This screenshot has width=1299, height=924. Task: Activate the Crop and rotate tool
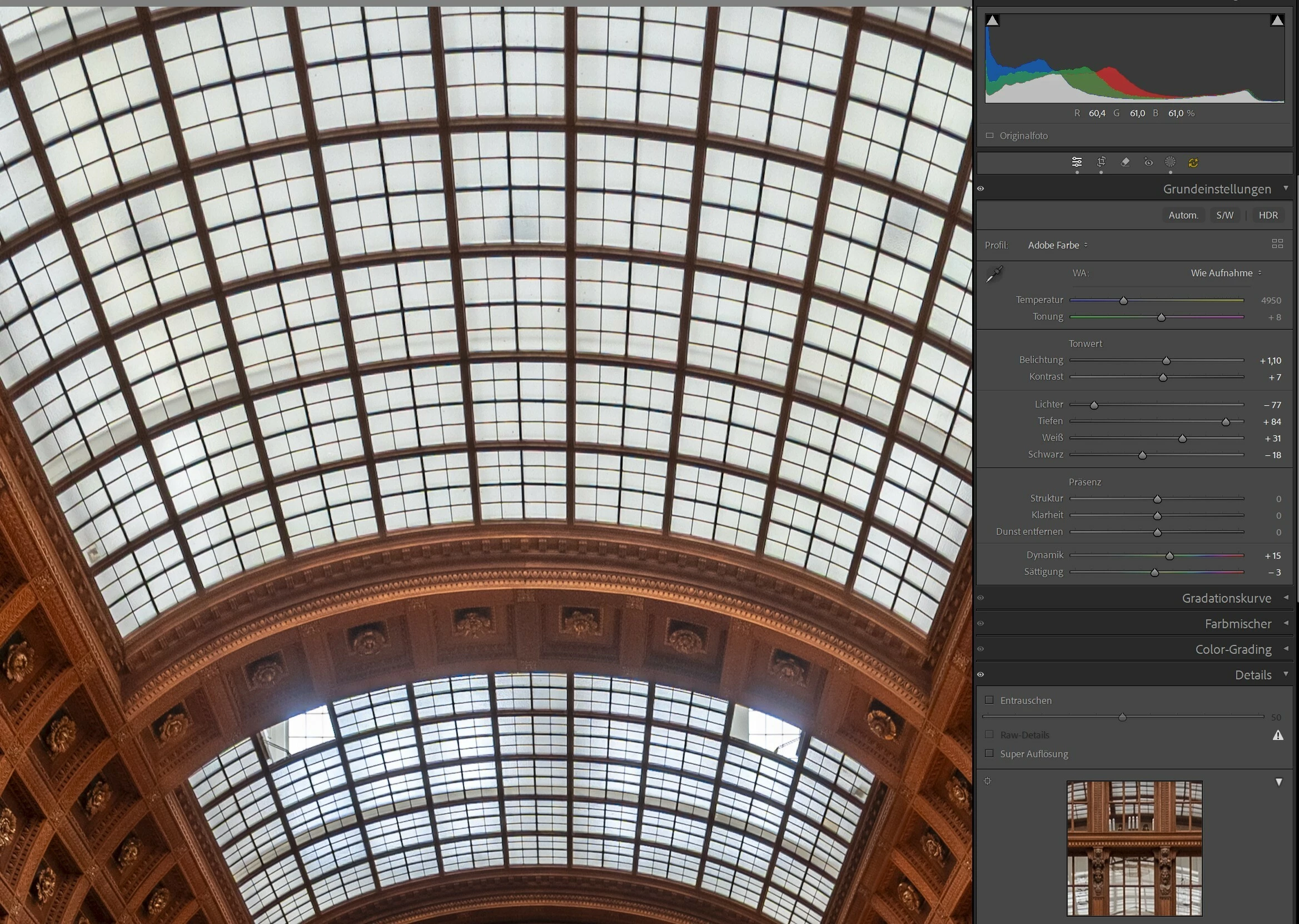(1101, 162)
